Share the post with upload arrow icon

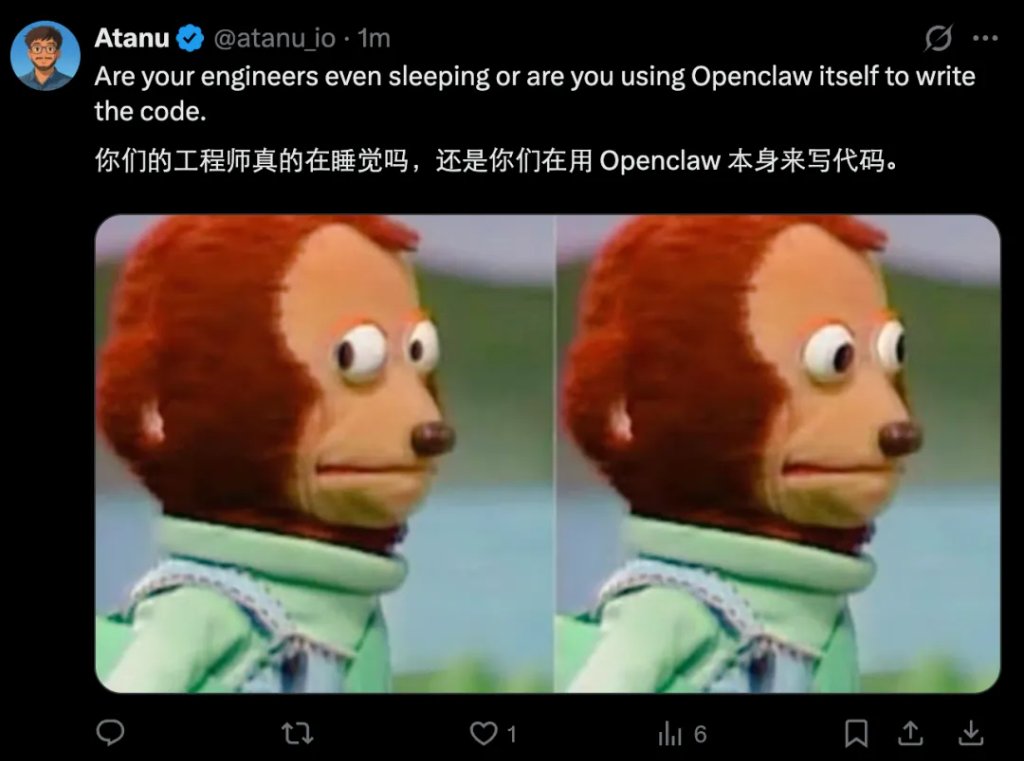[910, 734]
